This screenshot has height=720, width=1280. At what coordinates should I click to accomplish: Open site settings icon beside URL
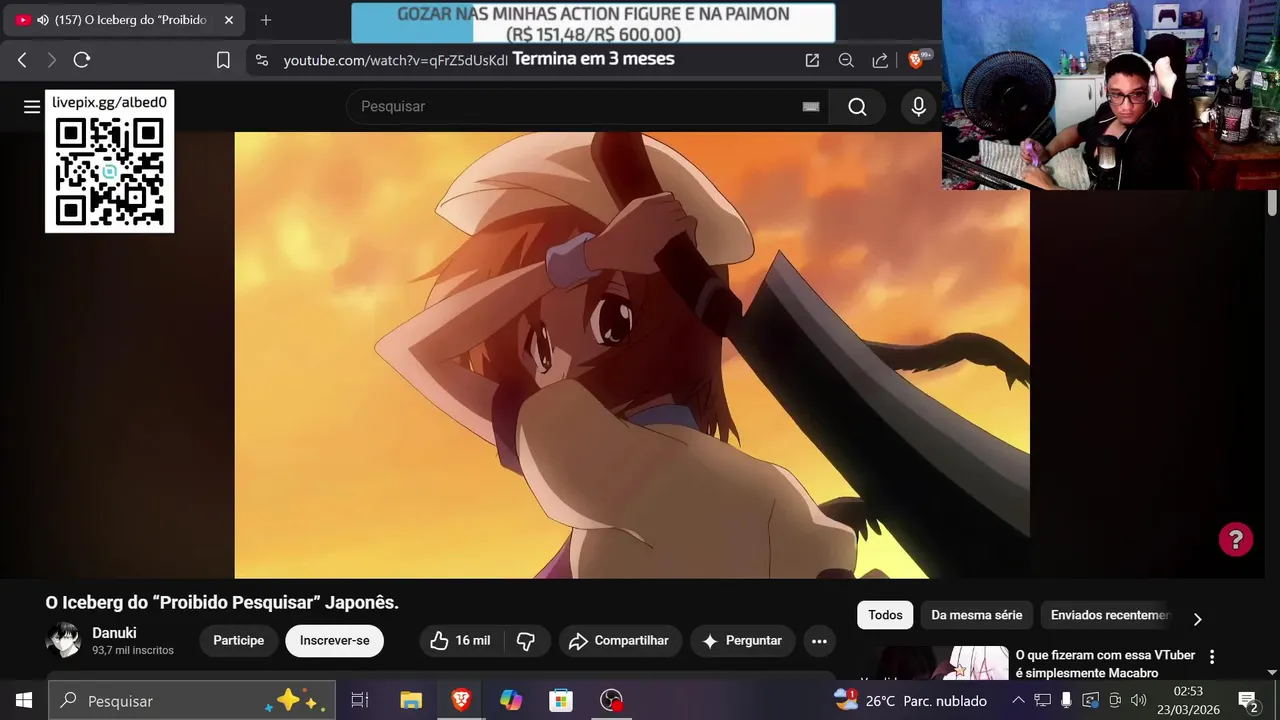[x=262, y=60]
